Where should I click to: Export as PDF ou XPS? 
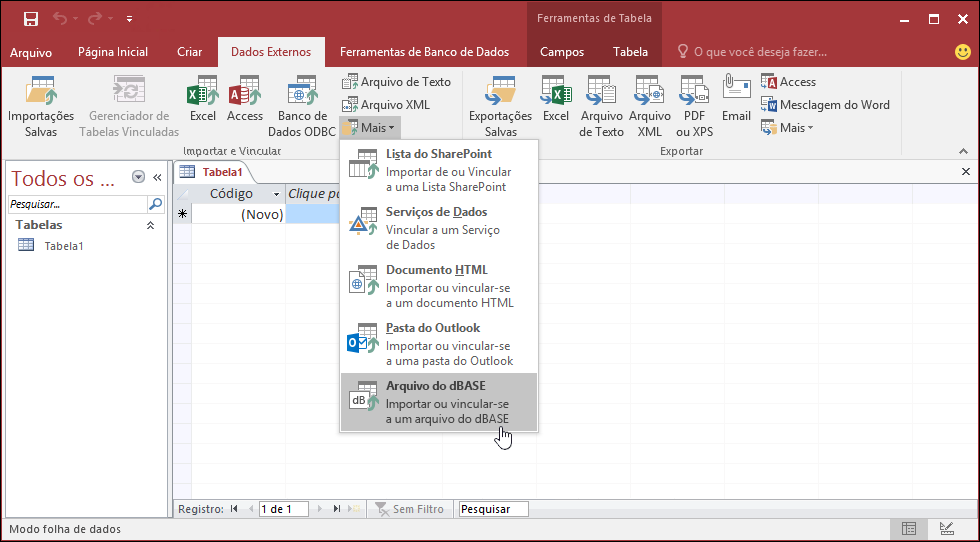click(694, 106)
